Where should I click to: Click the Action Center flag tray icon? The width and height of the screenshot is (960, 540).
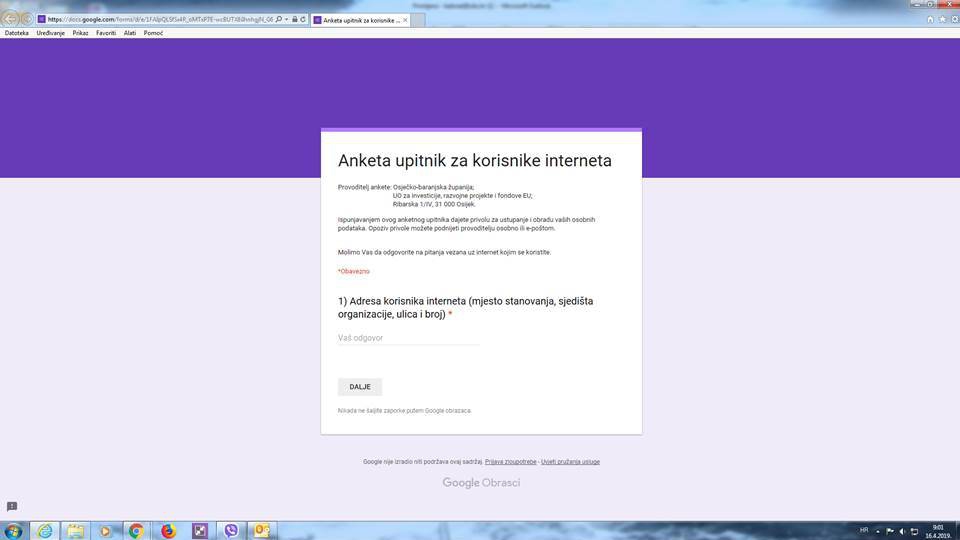click(x=890, y=531)
